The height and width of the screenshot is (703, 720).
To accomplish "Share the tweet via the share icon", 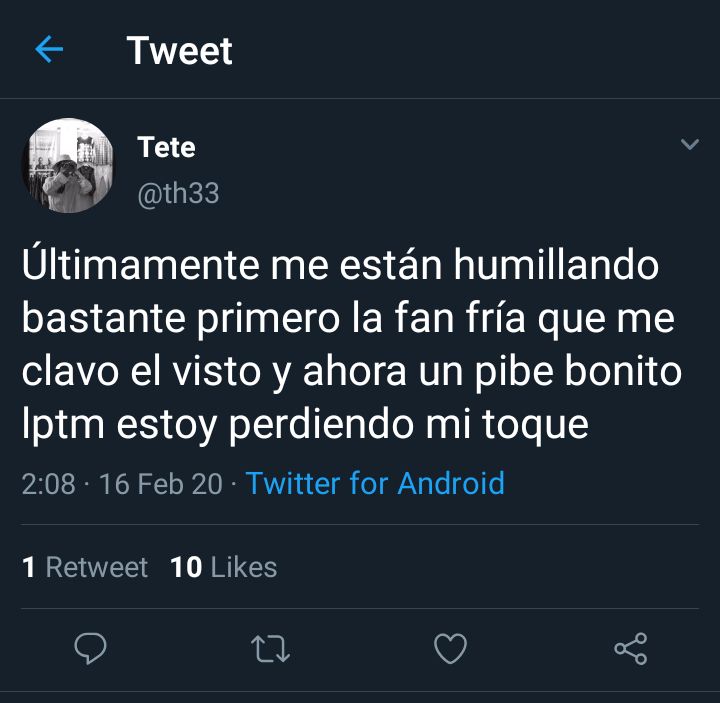I will coord(631,648).
